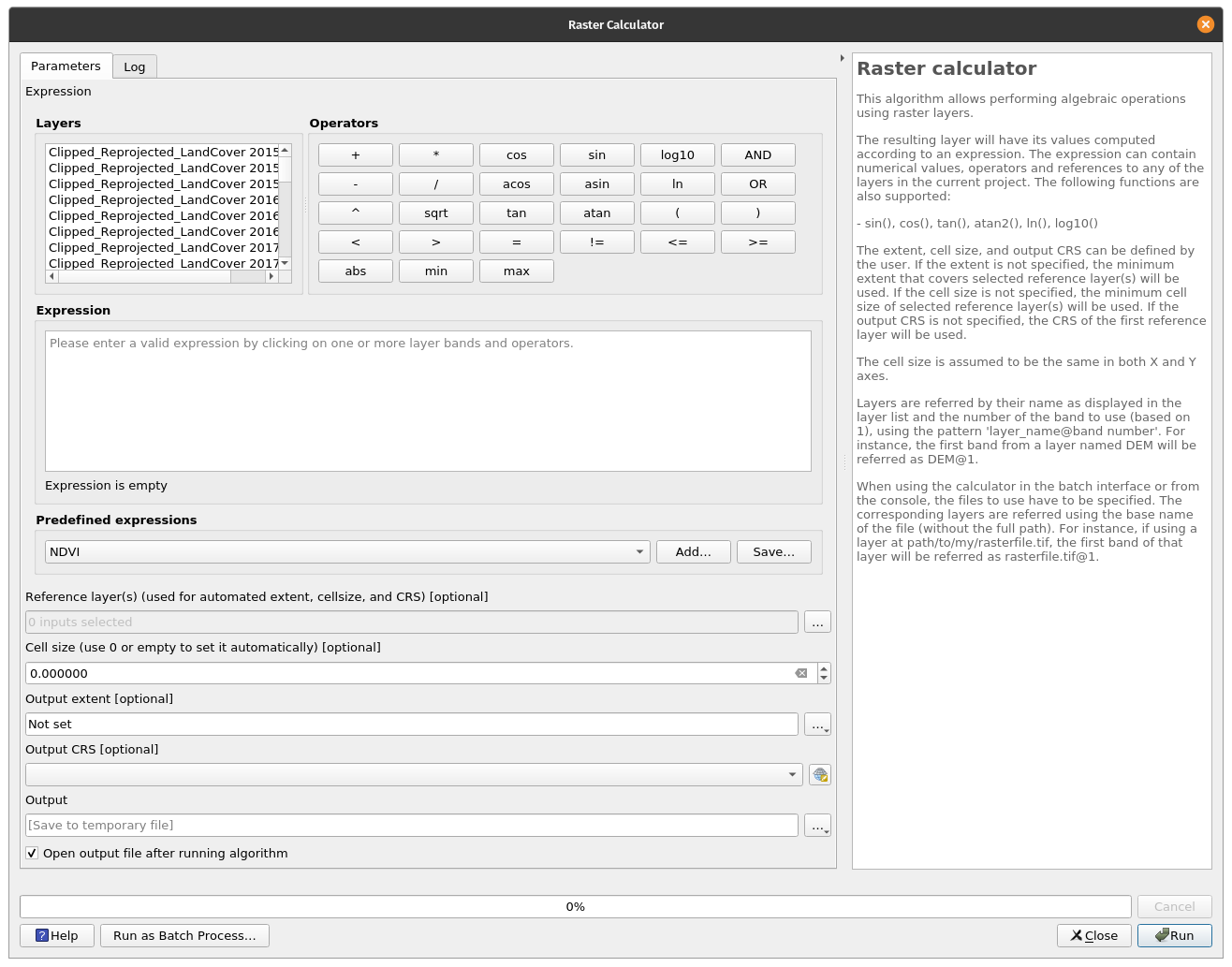The image size is (1232, 967).
Task: Insert the multiply operator
Action: [x=436, y=155]
